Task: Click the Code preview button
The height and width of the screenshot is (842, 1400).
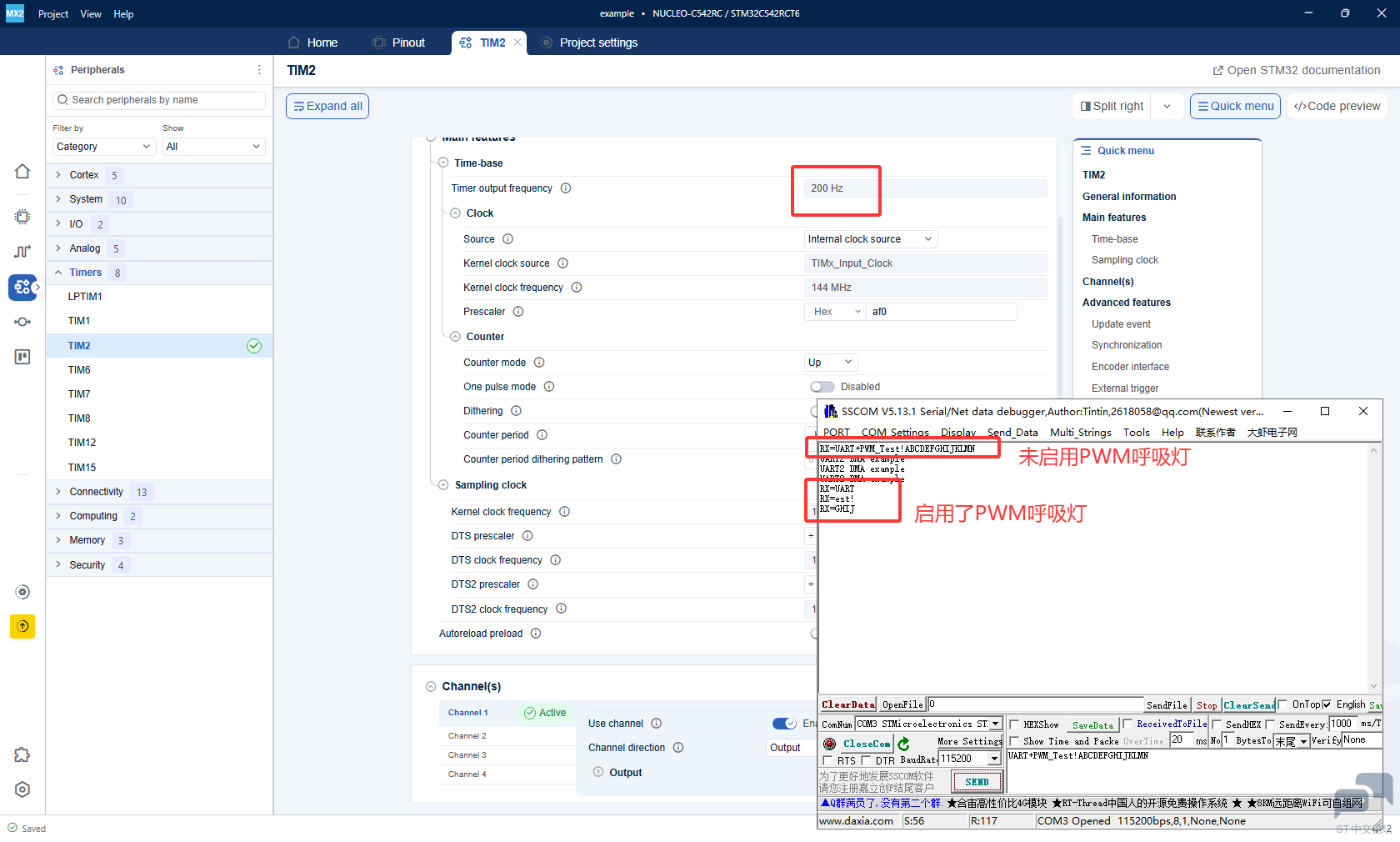Action: point(1337,107)
